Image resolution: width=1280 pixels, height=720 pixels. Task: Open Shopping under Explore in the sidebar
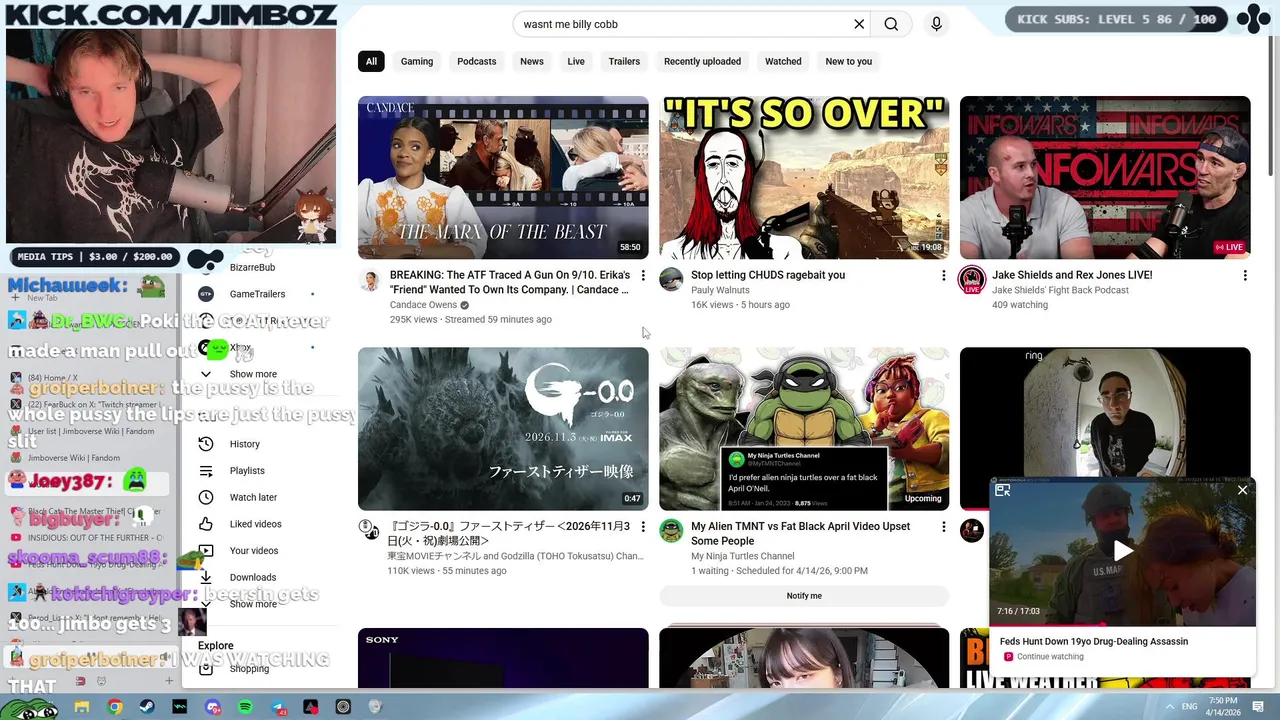point(249,668)
